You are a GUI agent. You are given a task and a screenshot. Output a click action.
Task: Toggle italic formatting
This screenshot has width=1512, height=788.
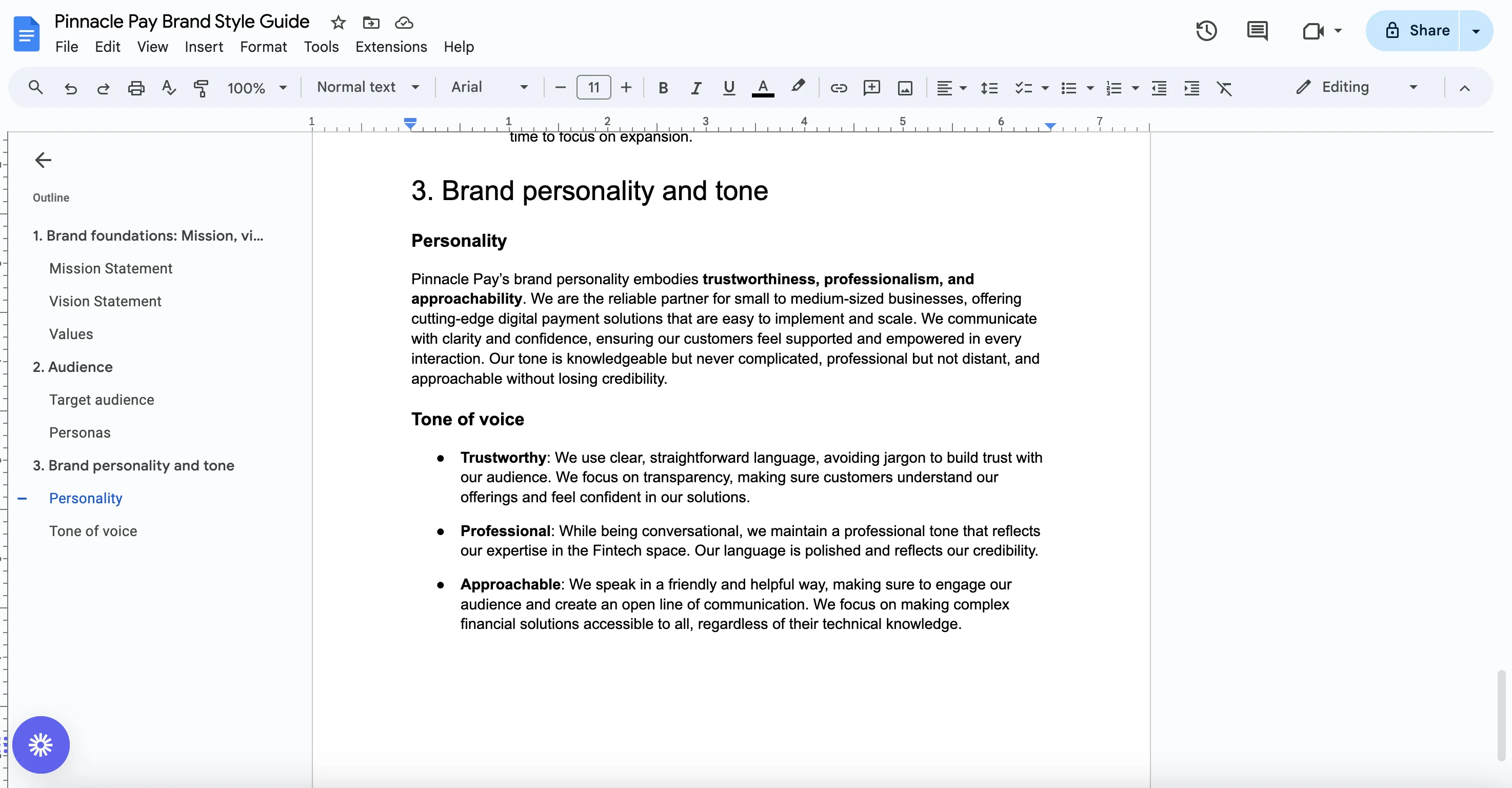coord(695,88)
